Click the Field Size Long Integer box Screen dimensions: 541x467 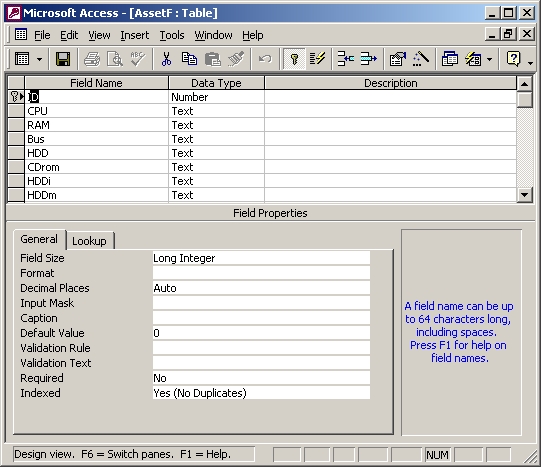coord(261,258)
